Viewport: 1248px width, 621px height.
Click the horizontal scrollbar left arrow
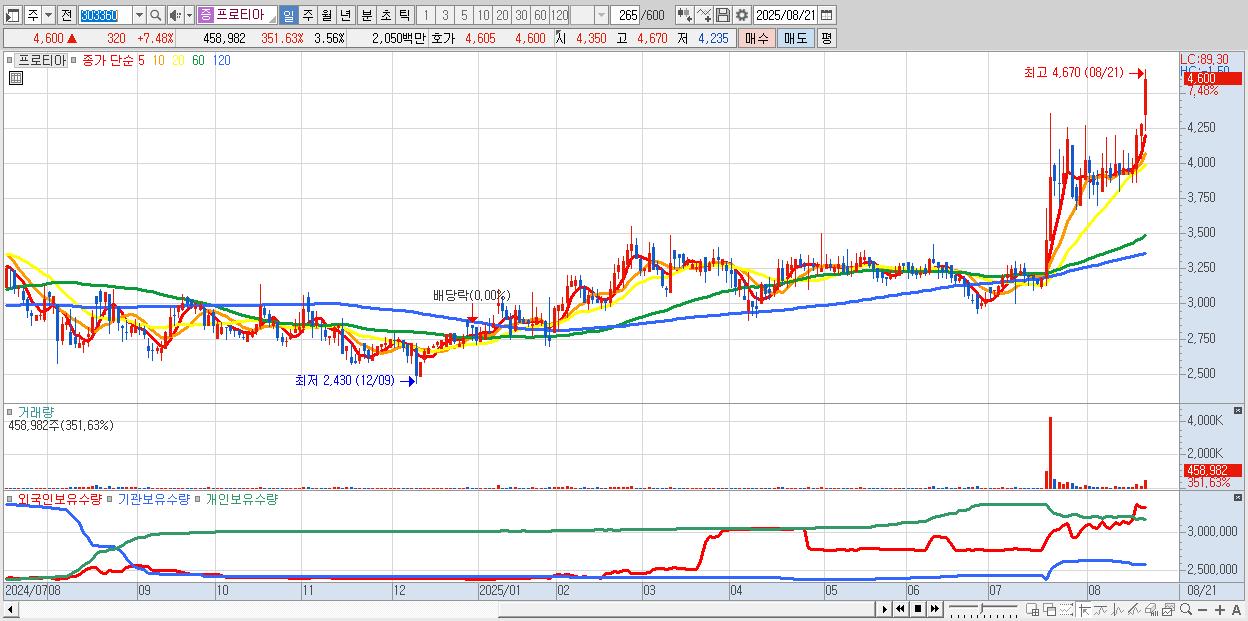coord(10,609)
